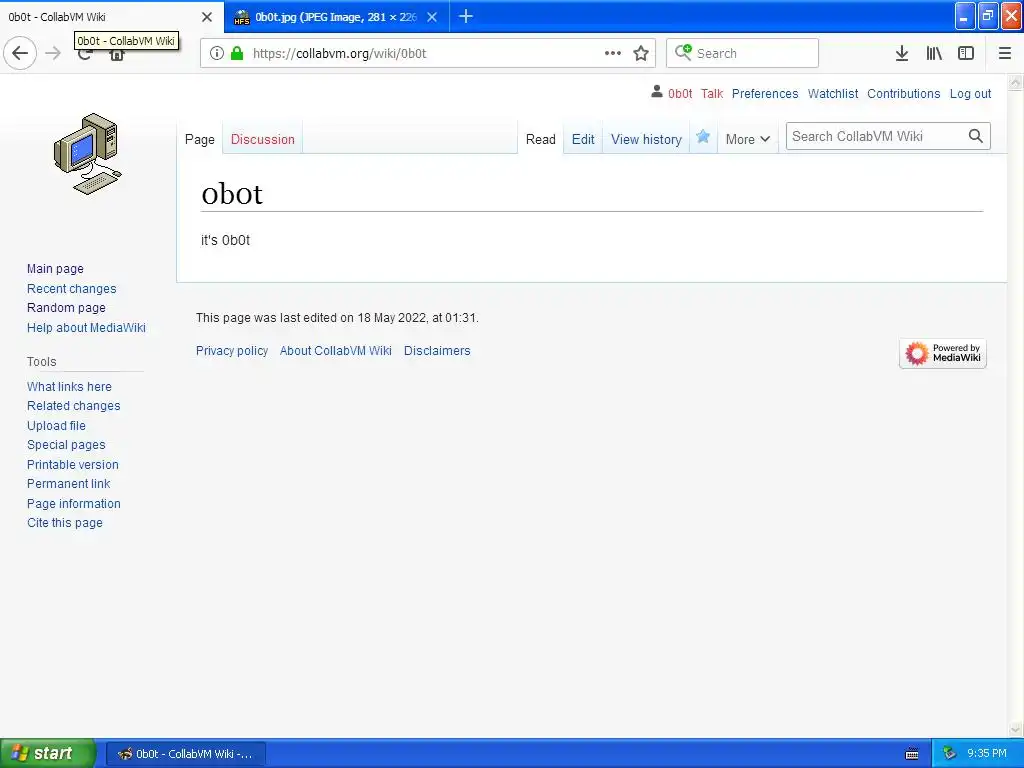Click the page scrollbar down arrow
The width and height of the screenshot is (1024, 768).
1016,729
